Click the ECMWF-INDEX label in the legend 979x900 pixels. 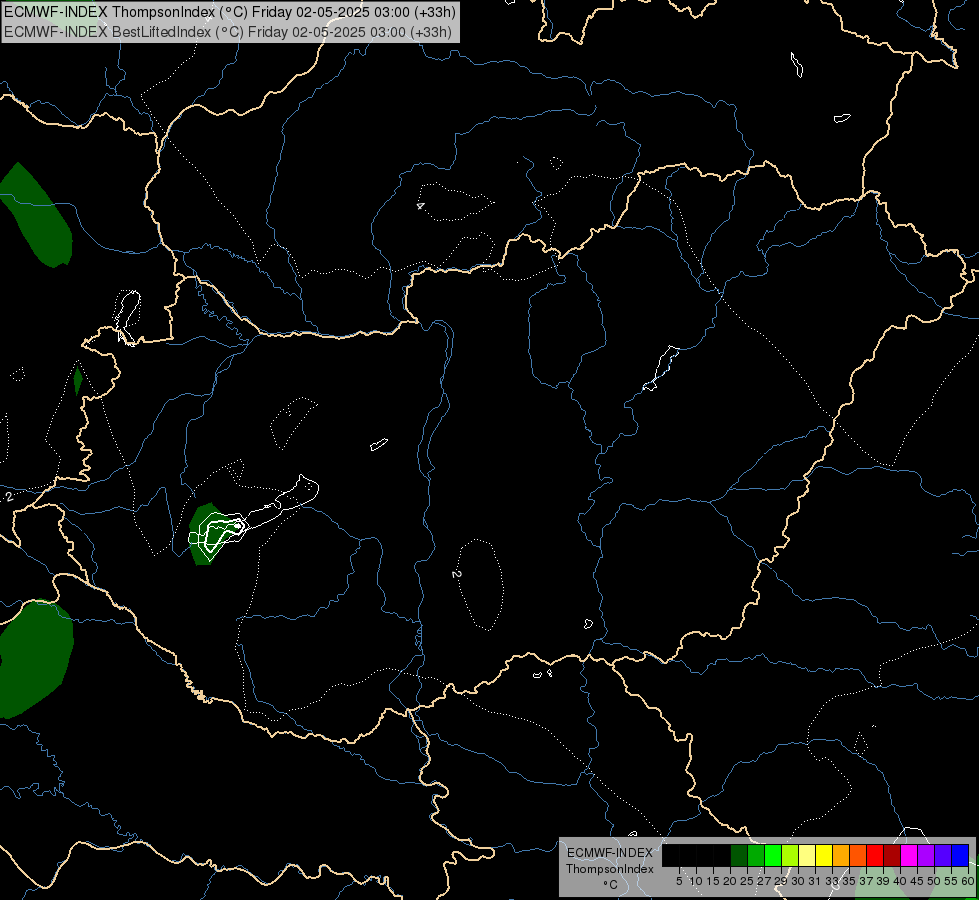click(609, 853)
